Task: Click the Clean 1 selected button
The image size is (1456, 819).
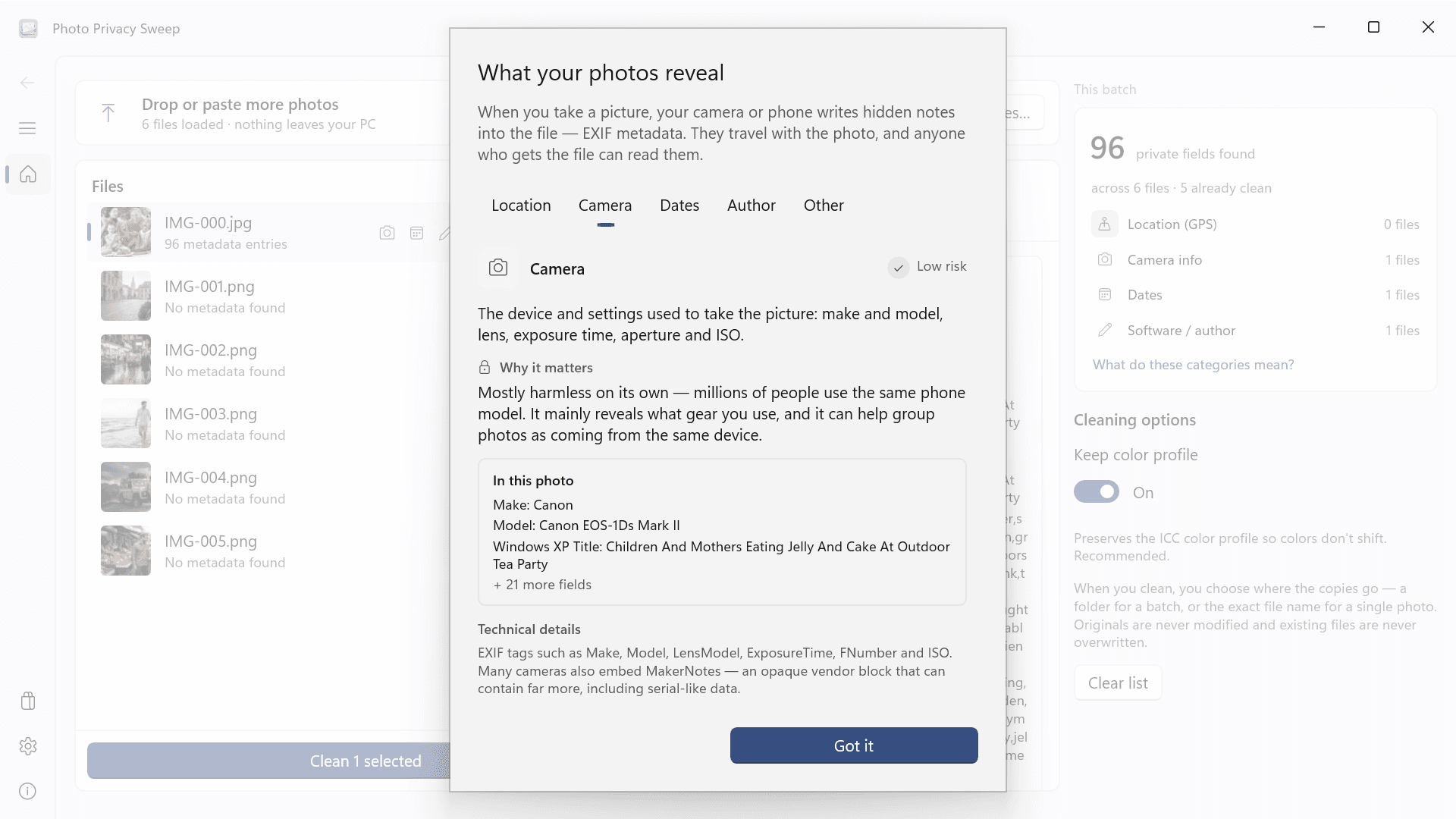Action: point(269,761)
